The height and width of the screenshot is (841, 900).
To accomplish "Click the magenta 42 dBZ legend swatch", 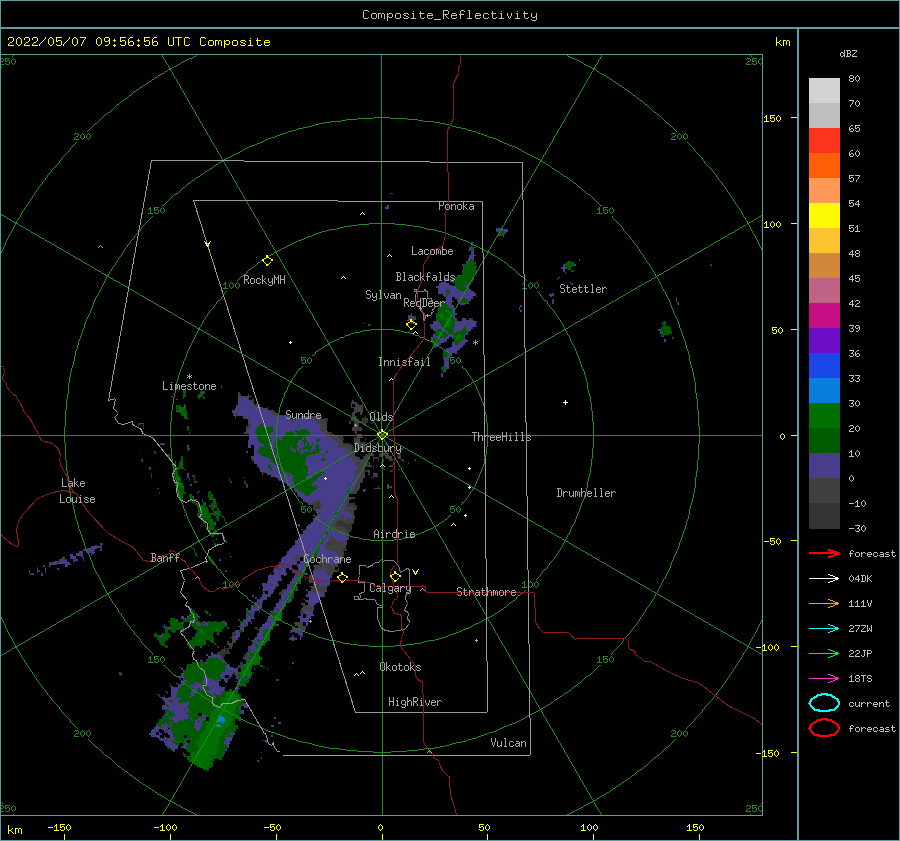I will (x=824, y=316).
